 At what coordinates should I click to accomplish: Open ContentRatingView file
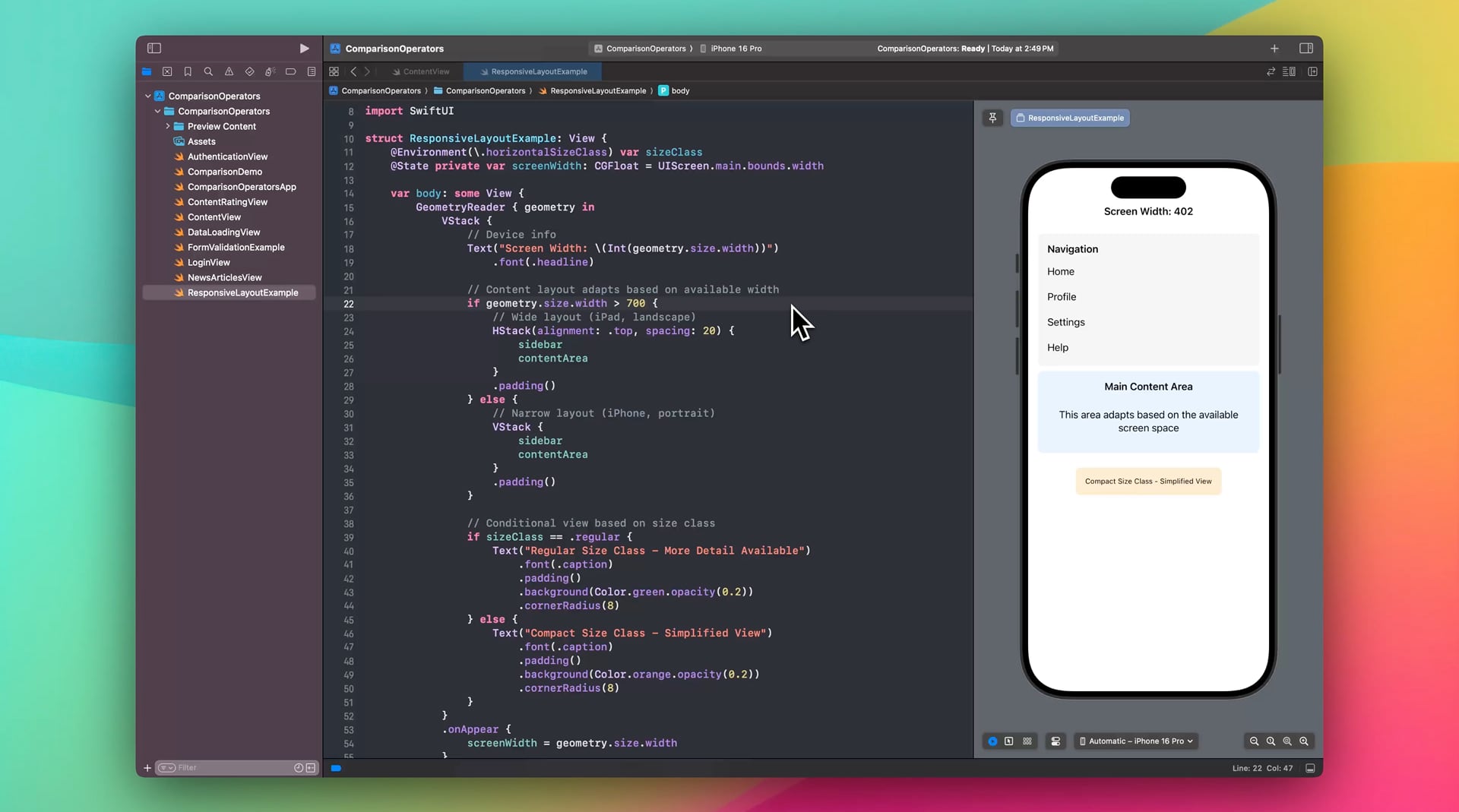[228, 203]
